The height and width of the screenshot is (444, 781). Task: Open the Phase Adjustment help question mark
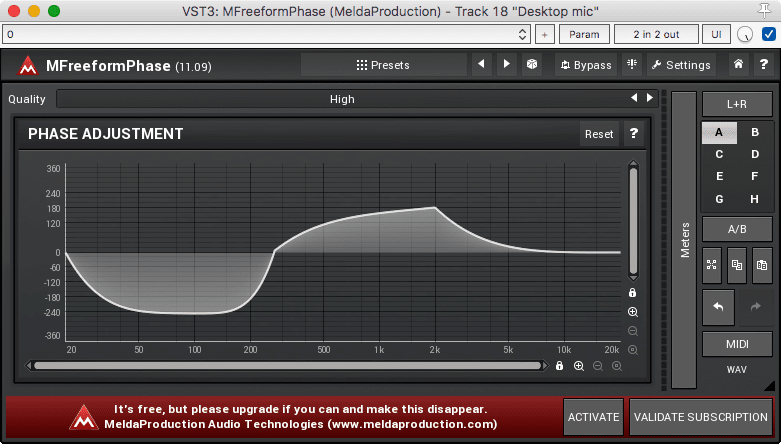tap(633, 134)
